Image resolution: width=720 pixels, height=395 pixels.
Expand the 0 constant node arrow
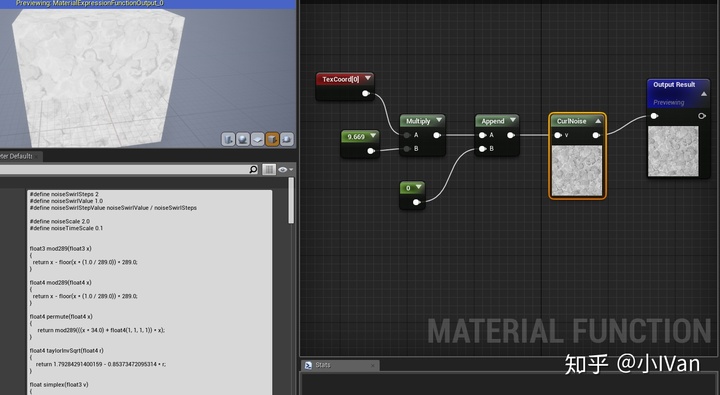pyautogui.click(x=418, y=187)
